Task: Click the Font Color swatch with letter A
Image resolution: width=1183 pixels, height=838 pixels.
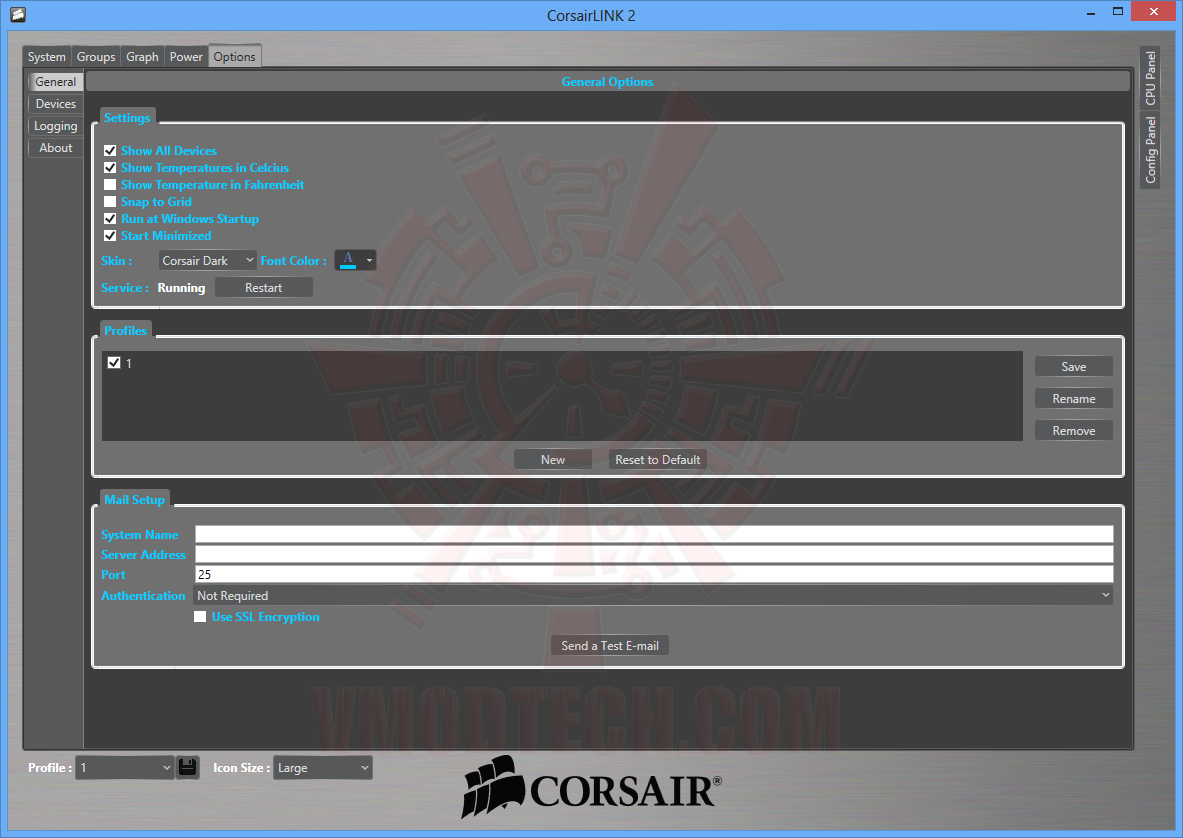Action: click(x=348, y=260)
